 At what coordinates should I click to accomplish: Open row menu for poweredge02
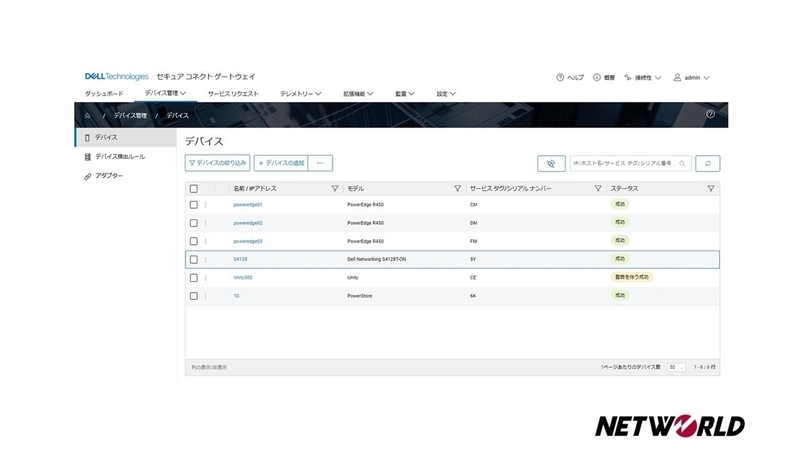206,223
